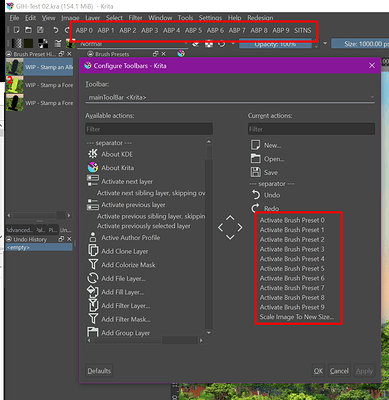Viewport: 389px width, 400px height.
Task: Select Activate Brush Preset 0 in current actions
Action: (292, 220)
